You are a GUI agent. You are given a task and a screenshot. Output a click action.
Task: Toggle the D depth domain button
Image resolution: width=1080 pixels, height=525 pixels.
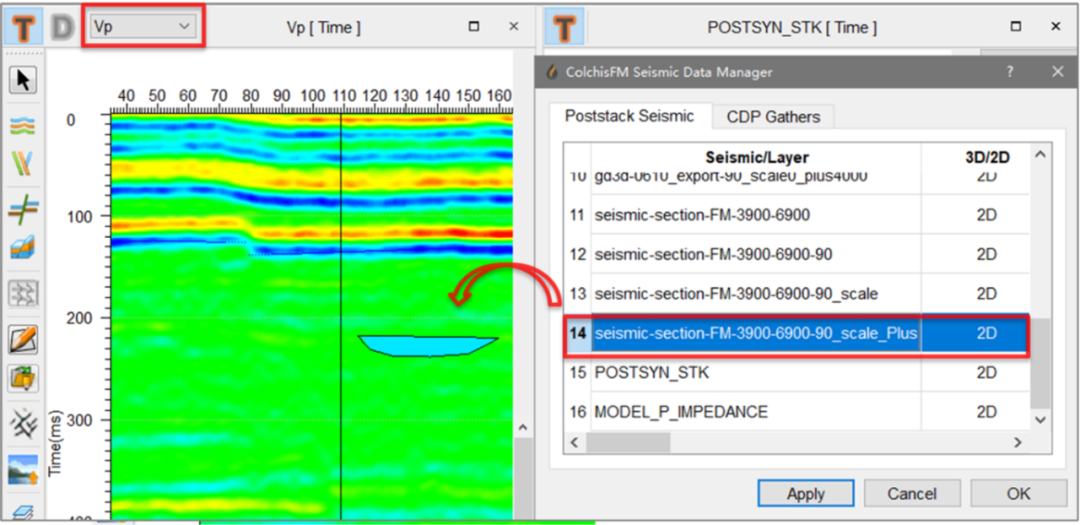pos(62,27)
